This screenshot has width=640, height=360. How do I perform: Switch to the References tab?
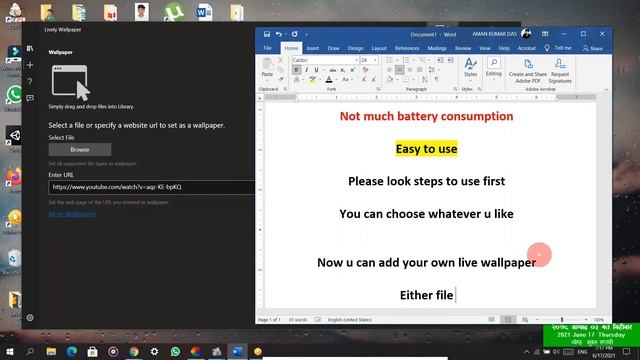407,48
